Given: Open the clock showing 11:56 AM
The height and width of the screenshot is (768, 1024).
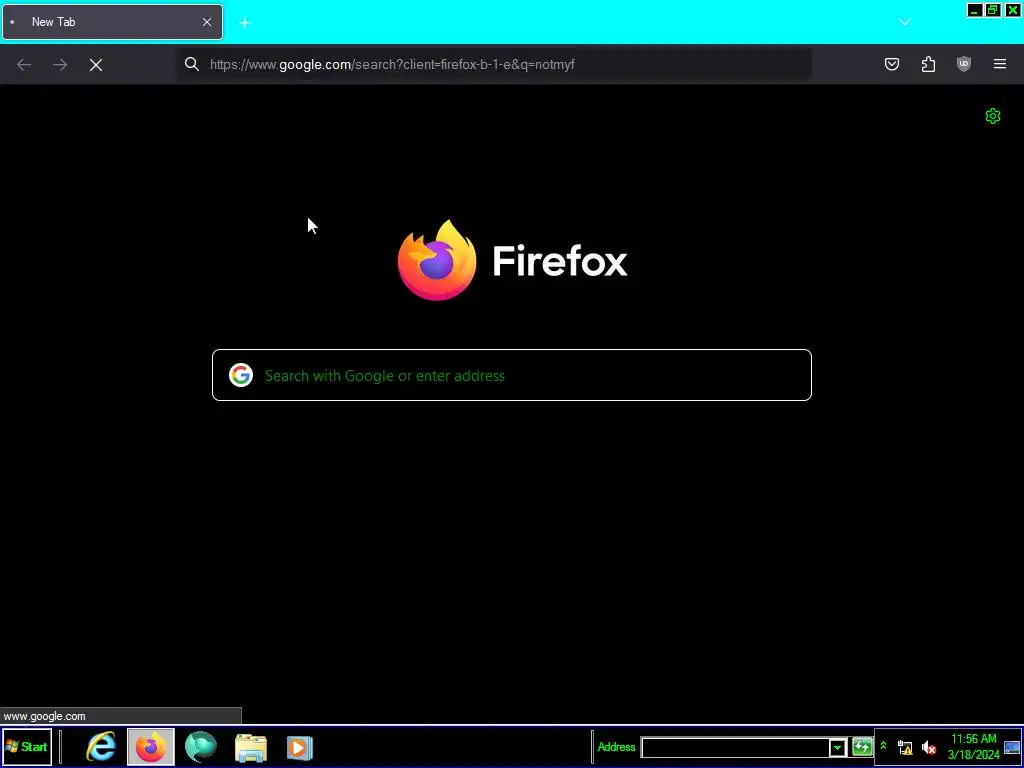Looking at the screenshot, I should pos(974,747).
